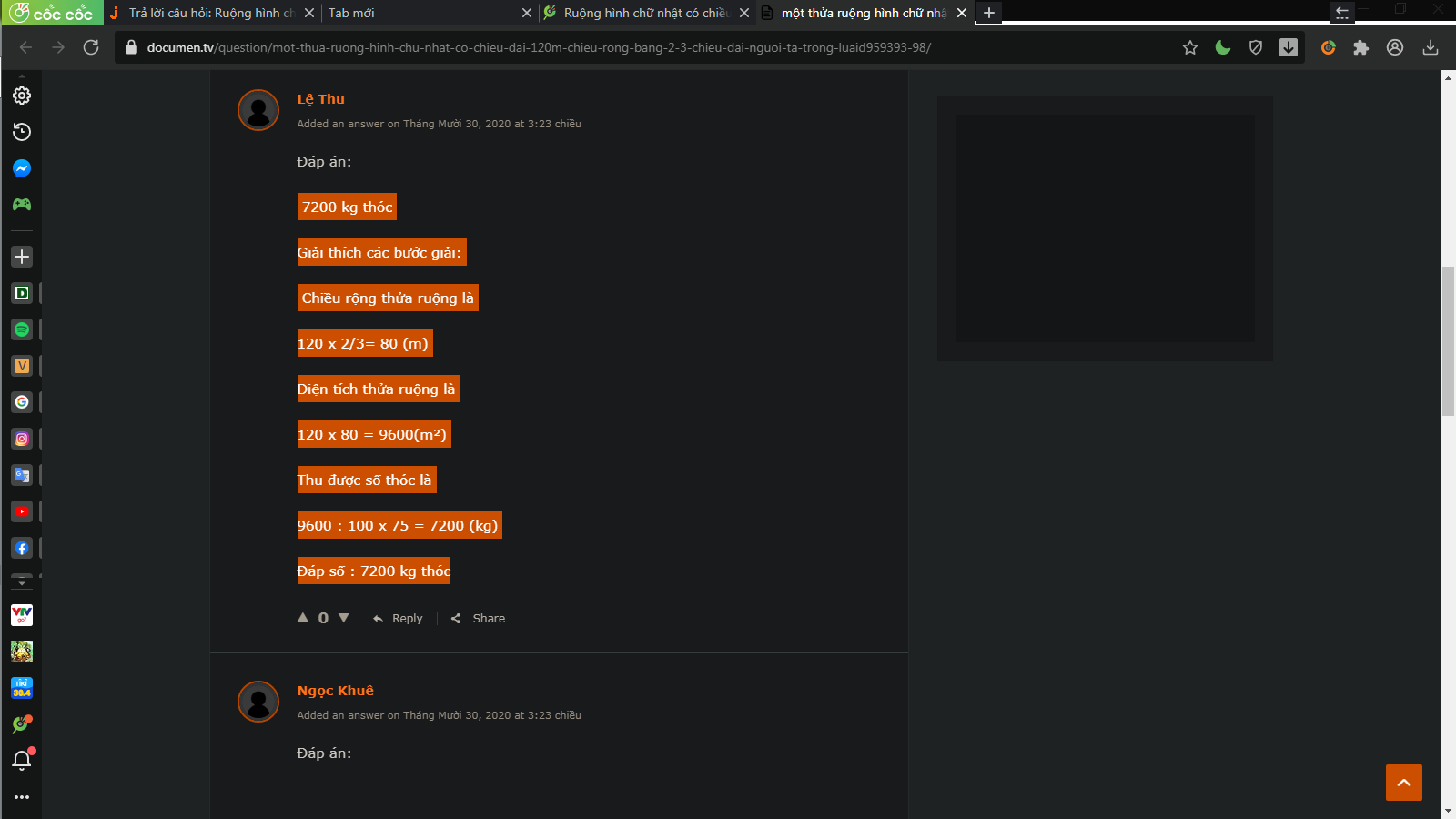Downvote Lệ Thu's answer

344,617
